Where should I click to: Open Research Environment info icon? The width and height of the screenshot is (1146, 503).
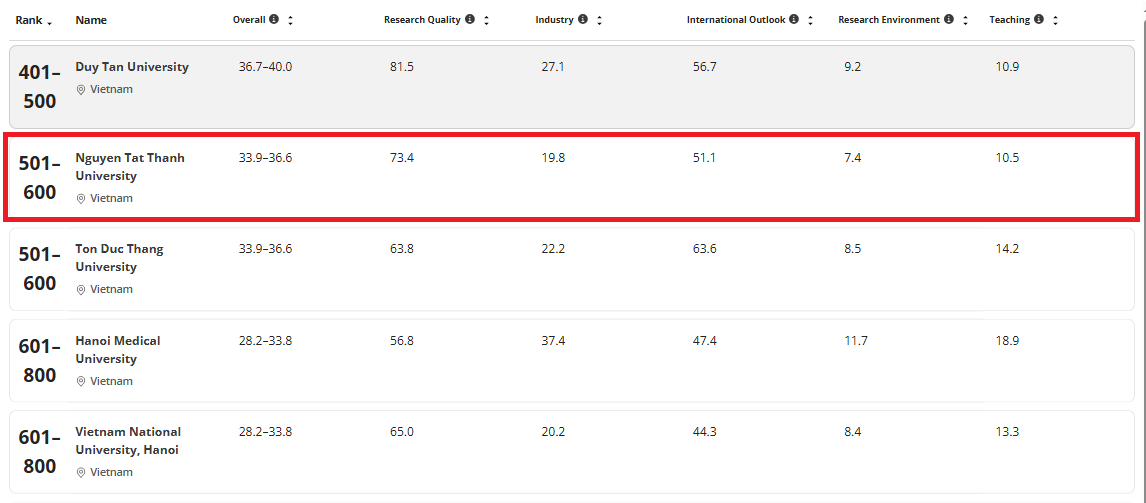[x=949, y=20]
